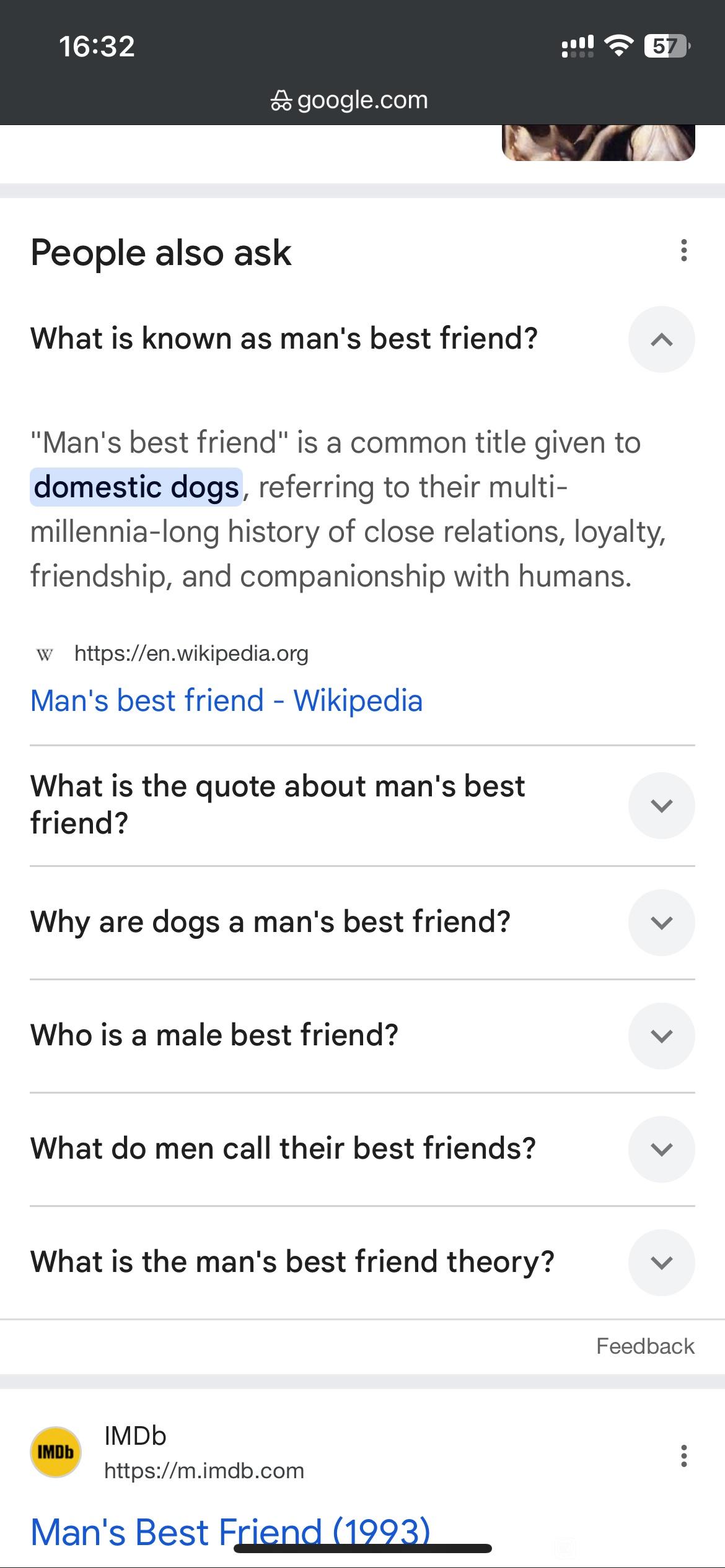Tap the Wi-Fi status icon
The image size is (725, 1568).
(x=618, y=46)
